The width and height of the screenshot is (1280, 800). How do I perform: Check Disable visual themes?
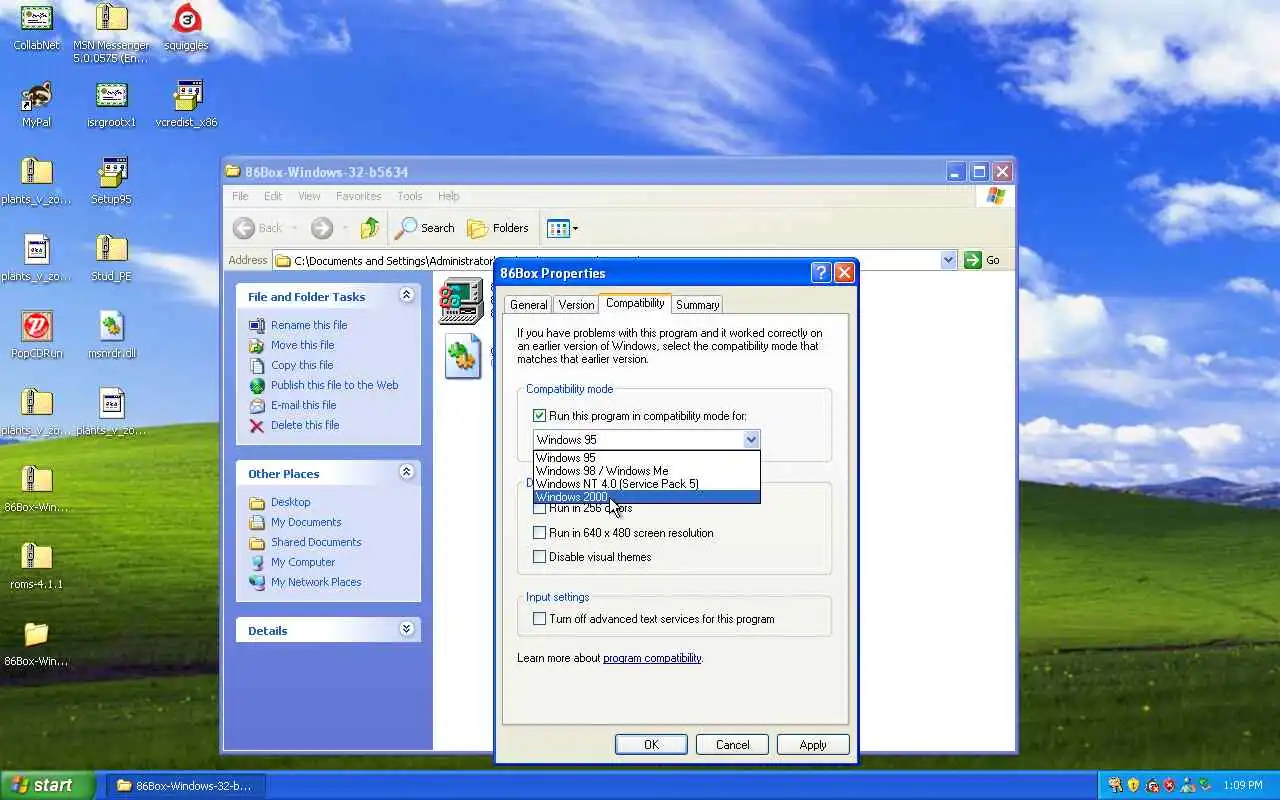(x=540, y=557)
